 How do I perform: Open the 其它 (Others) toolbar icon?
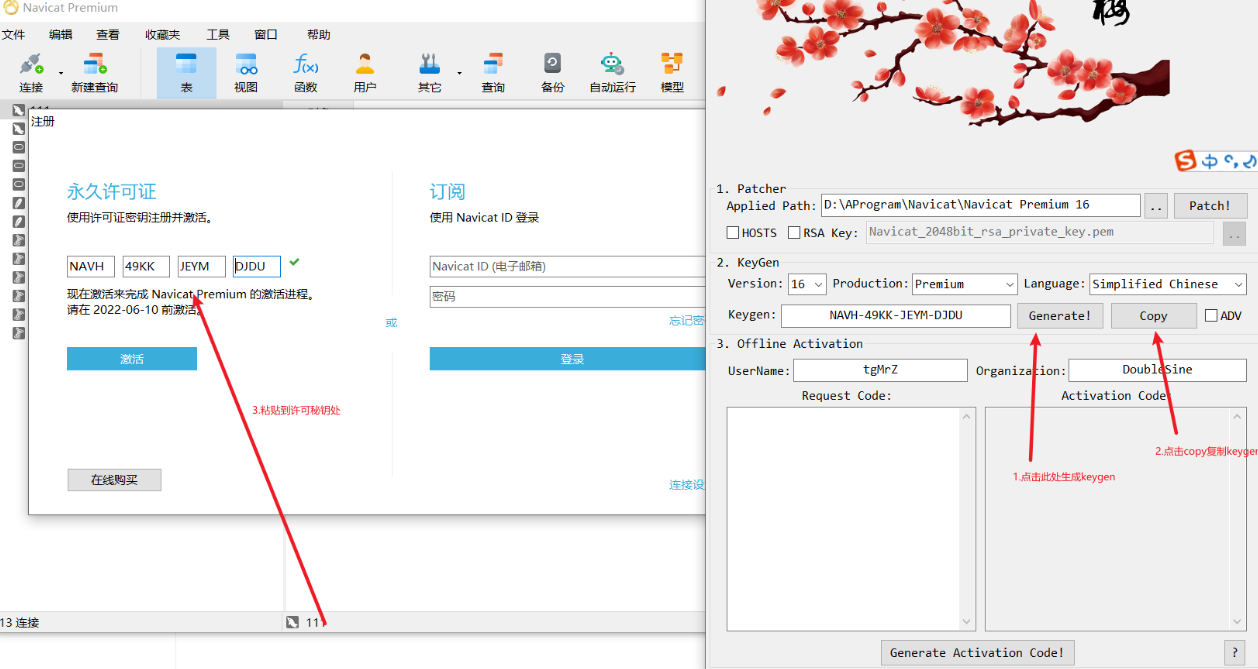pos(430,72)
